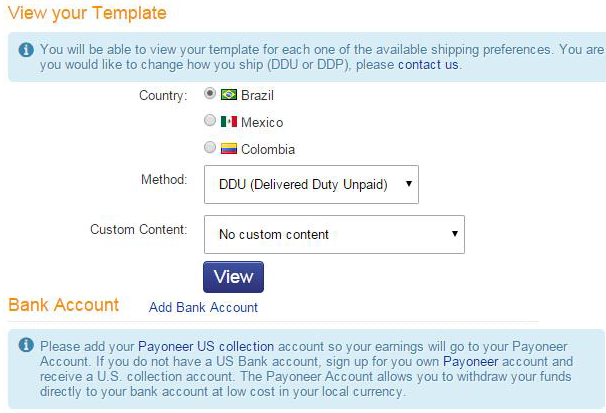Open the Add Bank Account link
Screen dimensions: 606x413
(203, 308)
